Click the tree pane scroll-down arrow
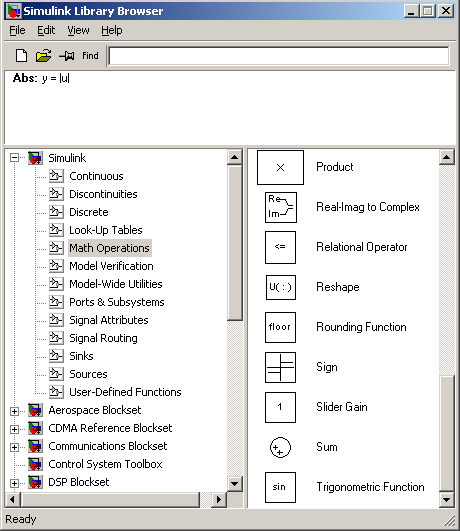460x531 pixels. coord(235,484)
